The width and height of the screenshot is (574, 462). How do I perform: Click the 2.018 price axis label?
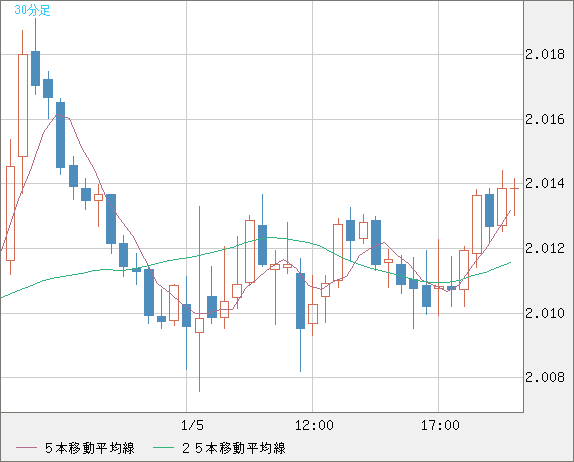pyautogui.click(x=545, y=55)
